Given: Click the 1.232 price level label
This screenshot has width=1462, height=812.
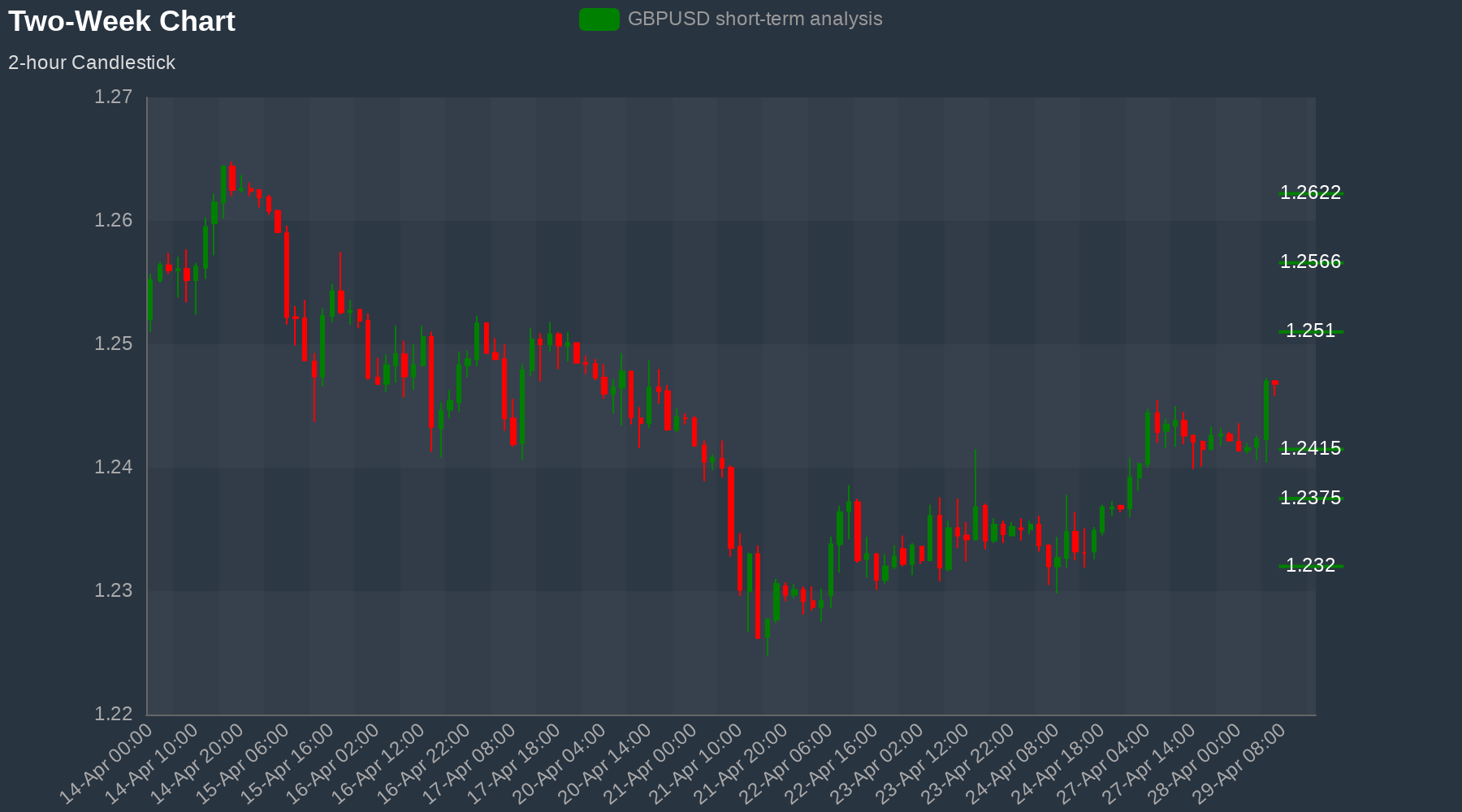Looking at the screenshot, I should tap(1310, 565).
